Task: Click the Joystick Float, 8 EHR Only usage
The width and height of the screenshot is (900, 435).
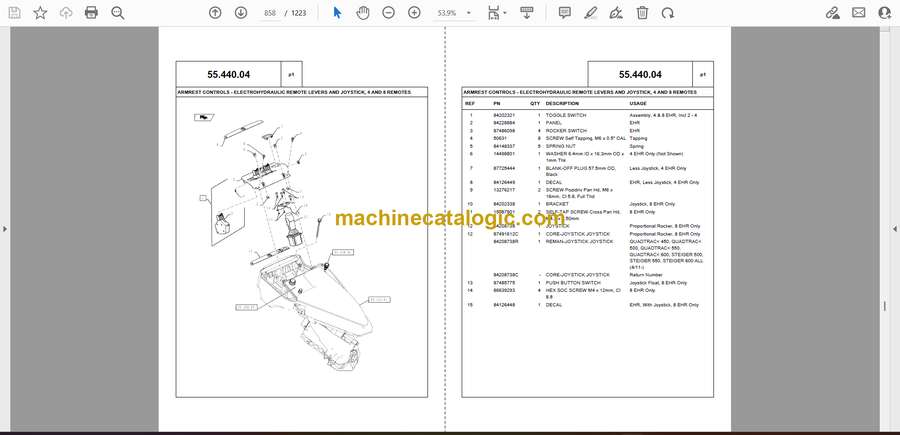Action: click(x=658, y=283)
